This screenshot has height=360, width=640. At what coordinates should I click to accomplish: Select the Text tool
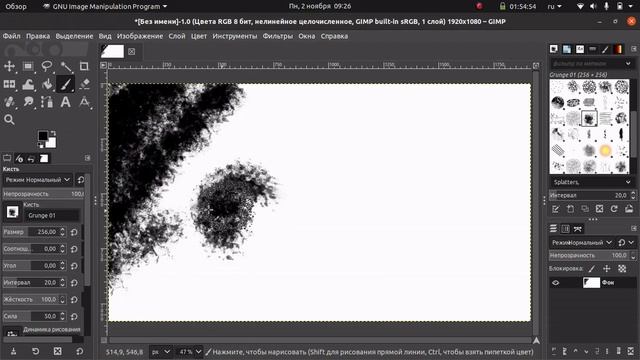65,102
